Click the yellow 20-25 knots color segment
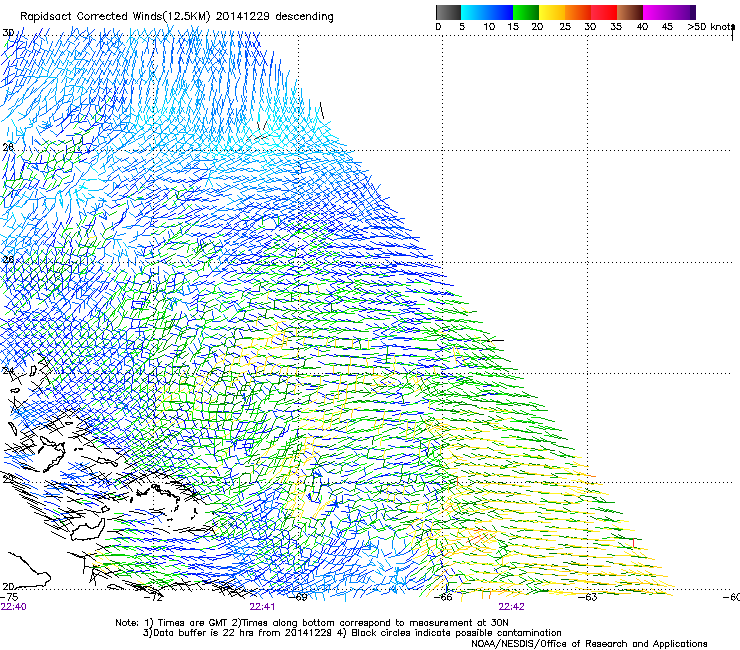 click(x=552, y=12)
